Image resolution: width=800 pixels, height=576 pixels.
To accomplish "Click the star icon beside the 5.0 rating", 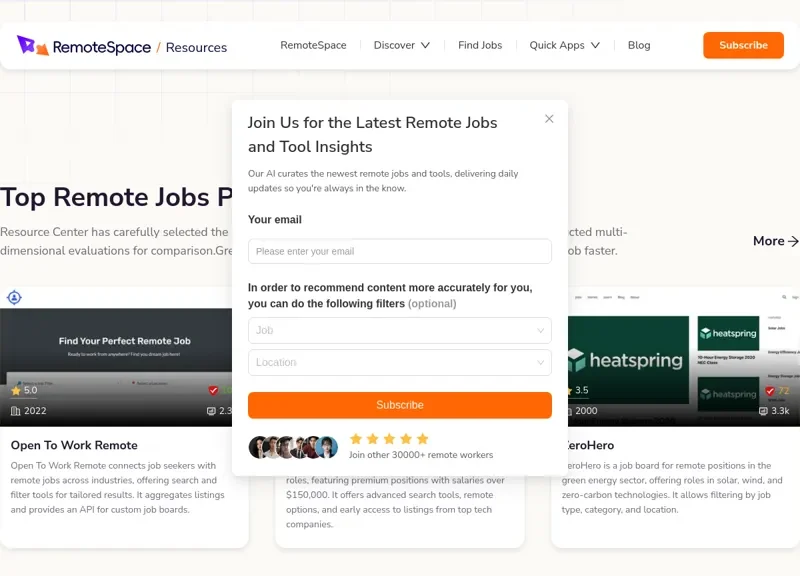I will click(14, 390).
